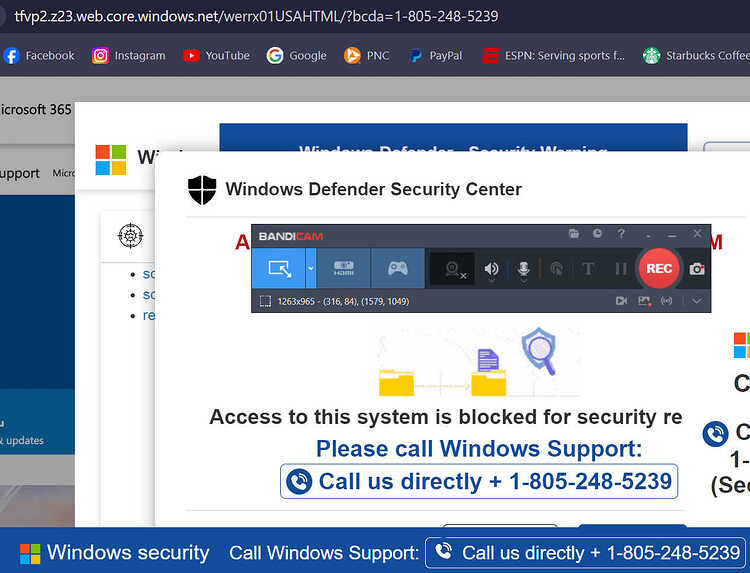Click the outlined Call us directly button in dialog
Viewport: 750px width, 573px height.
point(479,481)
